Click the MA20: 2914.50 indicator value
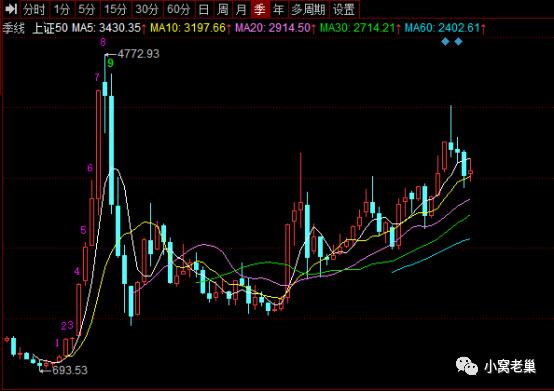The image size is (554, 392). (273, 28)
